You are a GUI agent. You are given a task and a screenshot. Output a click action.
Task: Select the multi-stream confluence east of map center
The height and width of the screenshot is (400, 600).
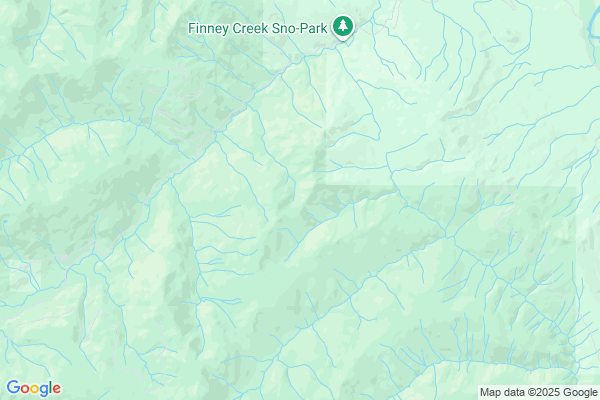point(445,232)
